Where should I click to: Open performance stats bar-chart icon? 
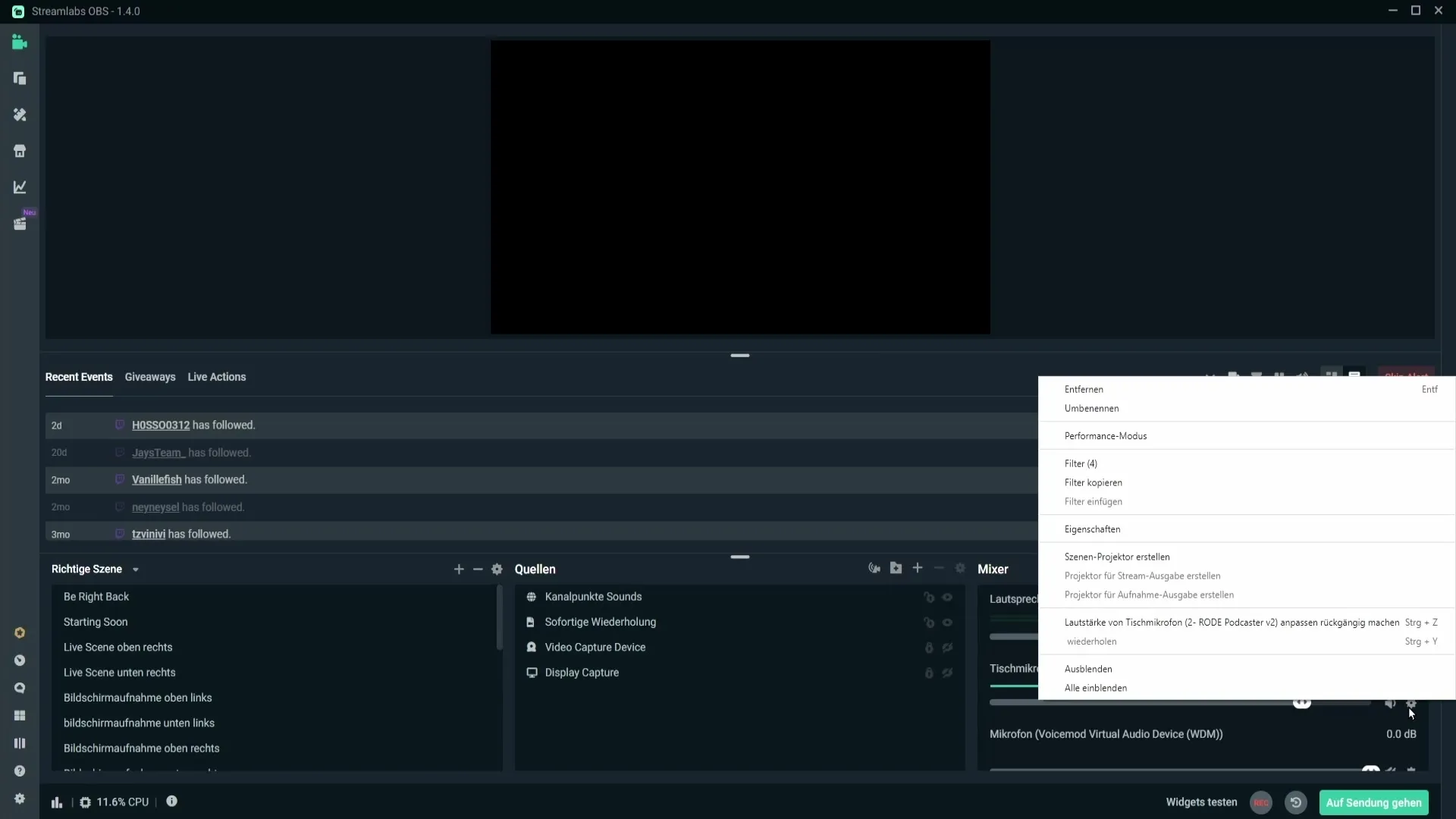click(57, 802)
